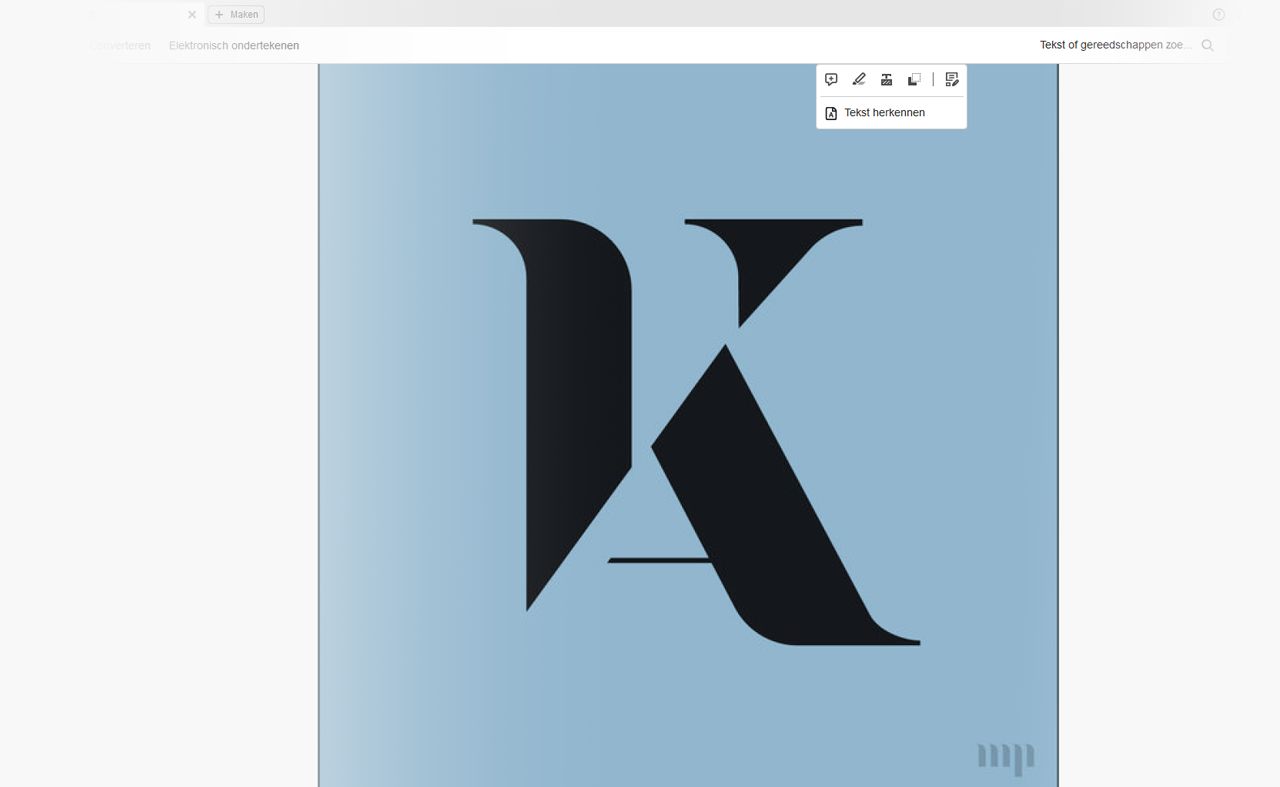Image resolution: width=1280 pixels, height=787 pixels.
Task: Open the help question mark icon
Action: point(1218,14)
